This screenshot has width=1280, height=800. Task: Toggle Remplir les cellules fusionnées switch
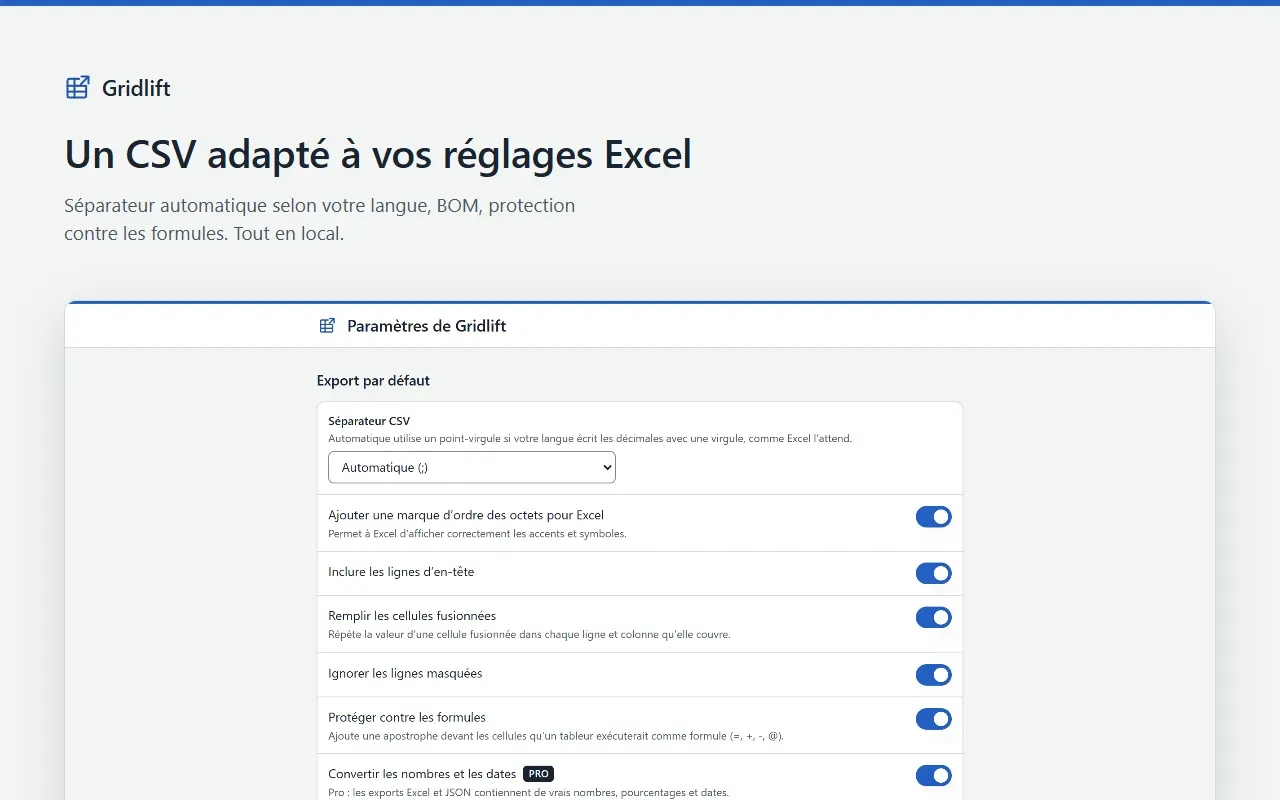(x=934, y=618)
